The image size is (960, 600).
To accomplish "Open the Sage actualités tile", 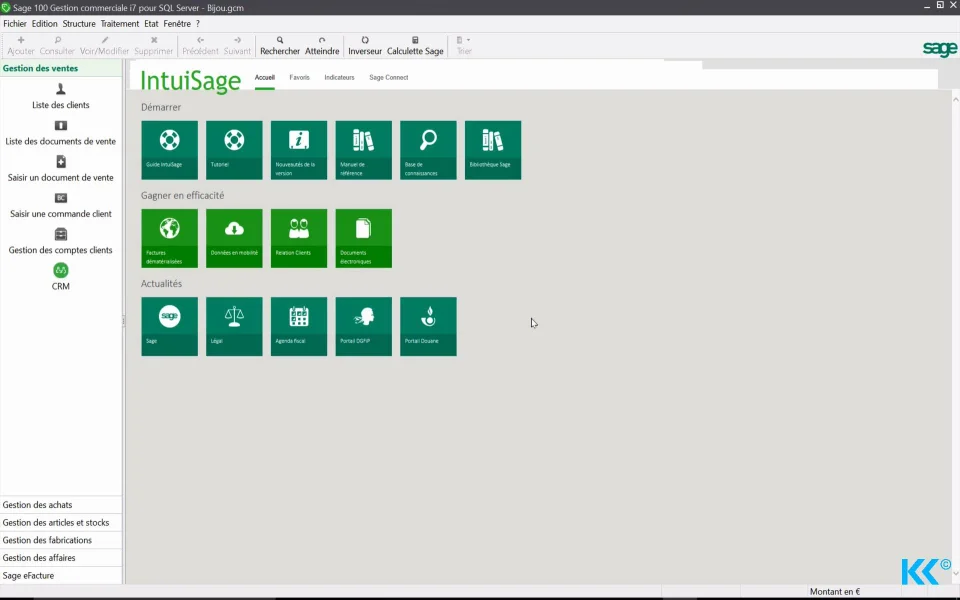I will (x=170, y=326).
